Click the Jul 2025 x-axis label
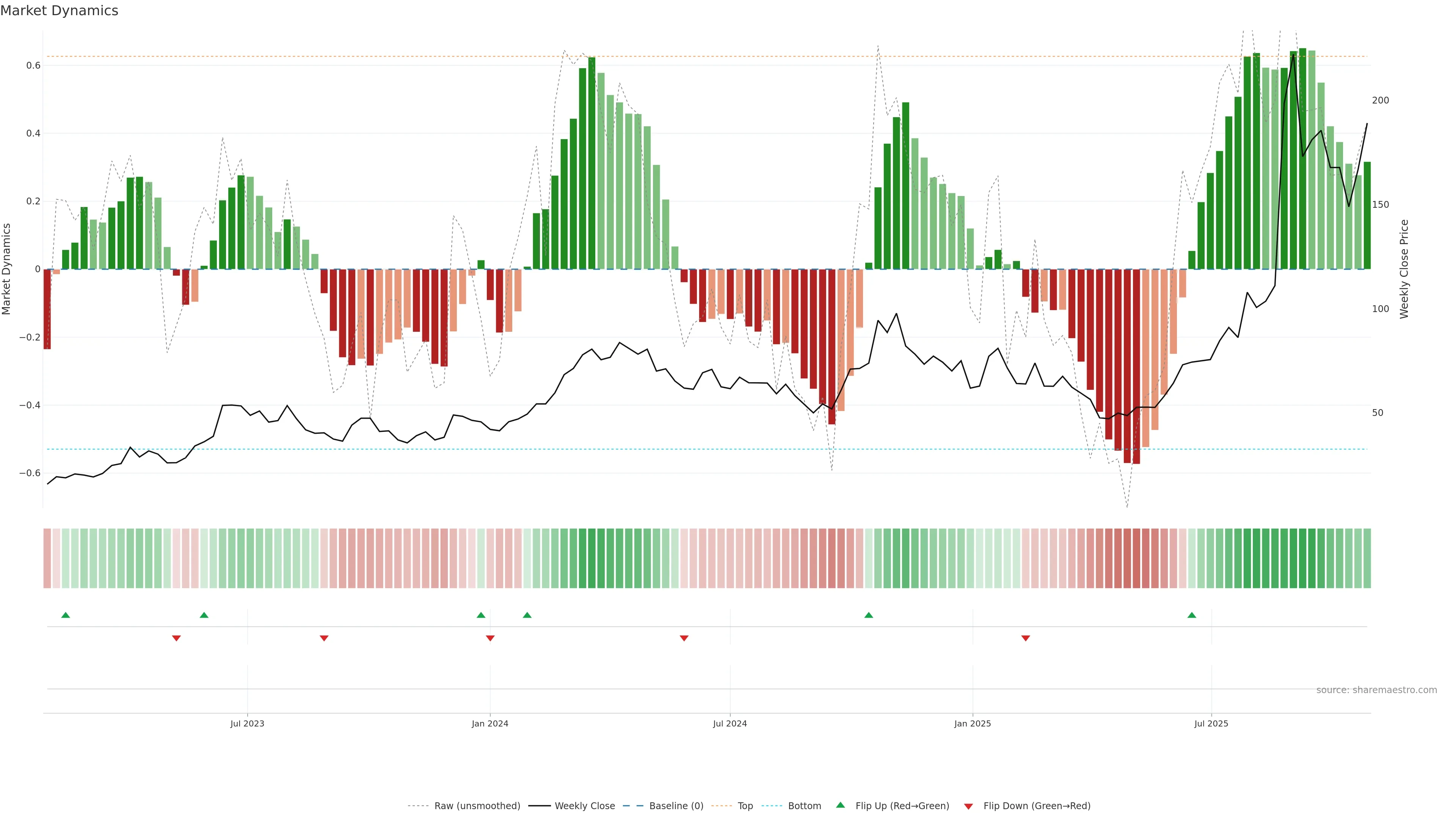1456x819 pixels. [1211, 723]
